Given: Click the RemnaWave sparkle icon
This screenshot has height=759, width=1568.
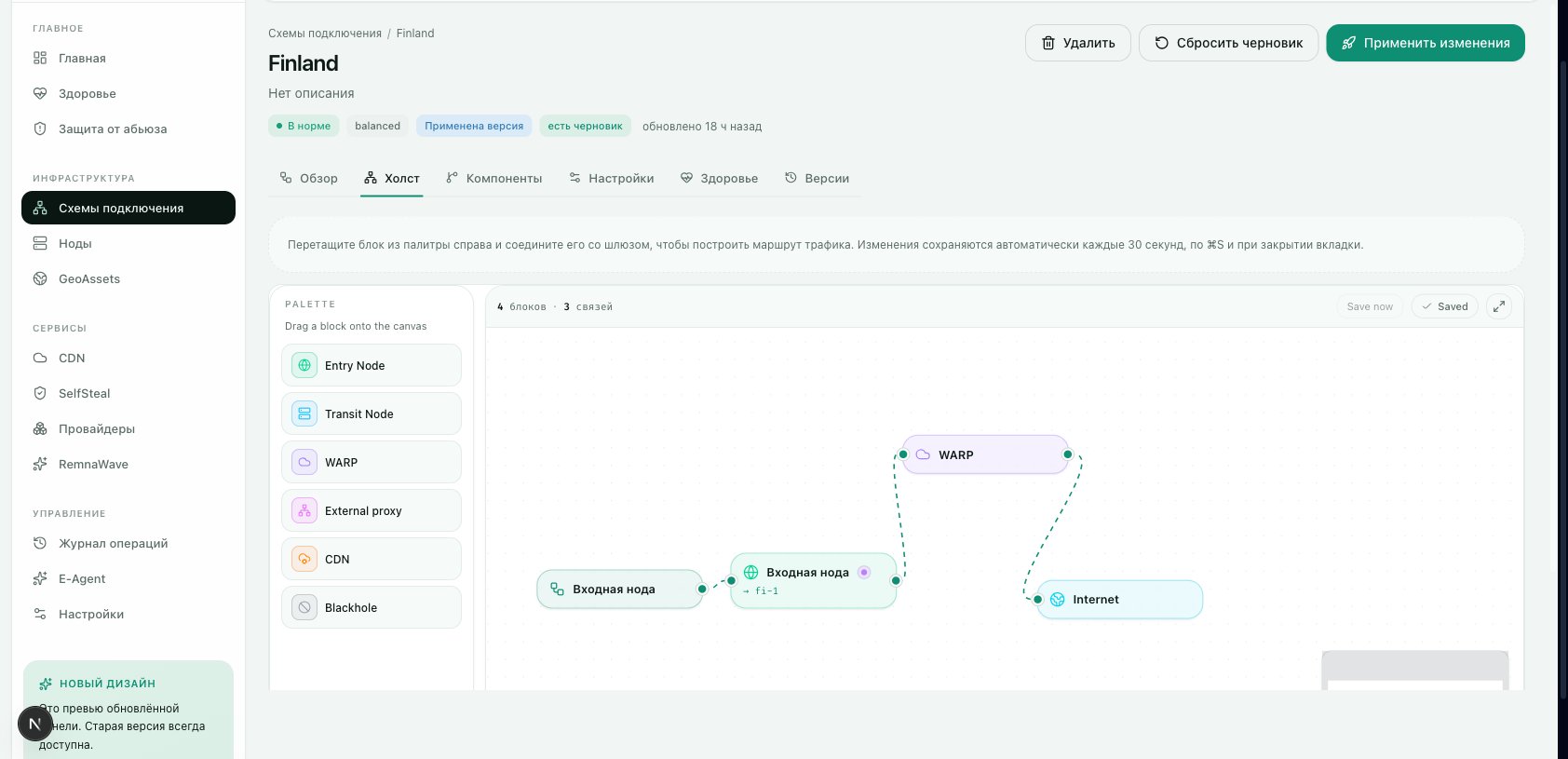Looking at the screenshot, I should tap(40, 464).
